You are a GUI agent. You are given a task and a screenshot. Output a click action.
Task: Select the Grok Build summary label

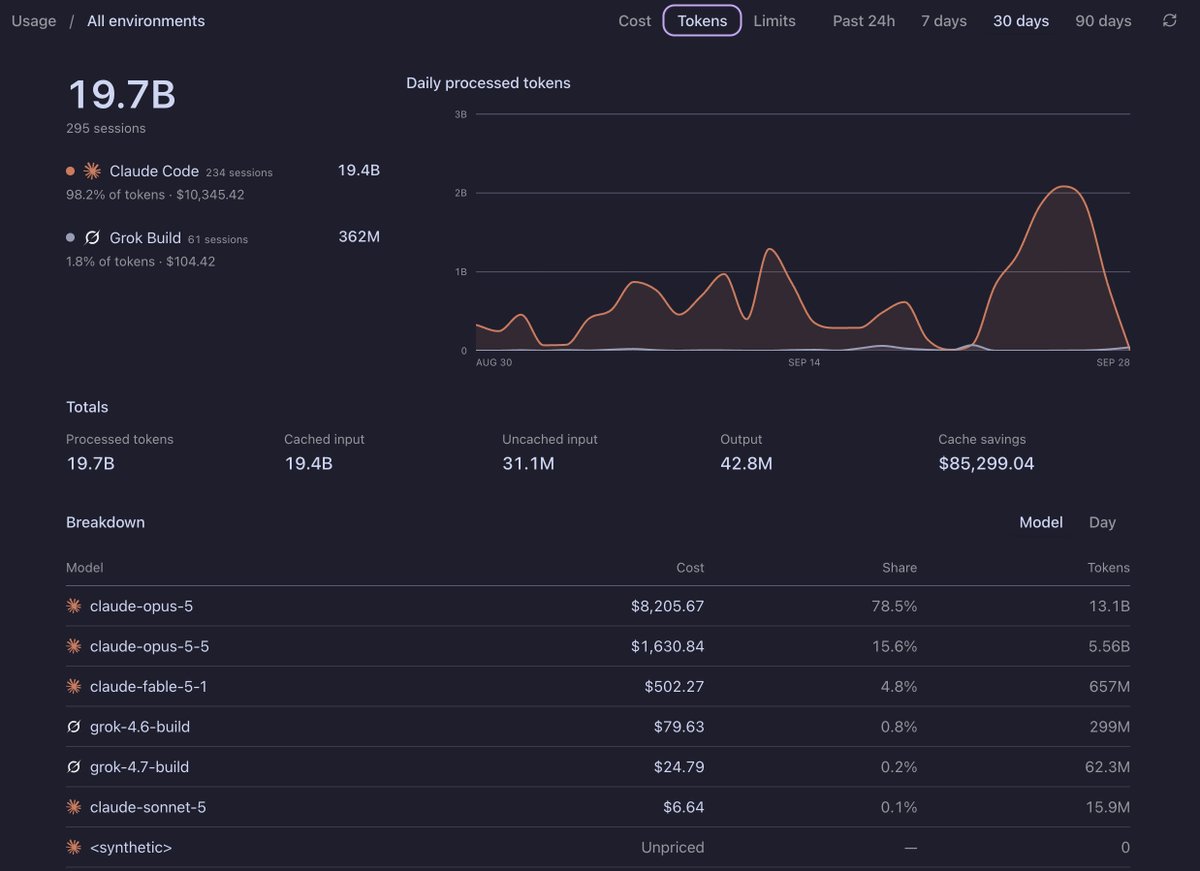145,238
